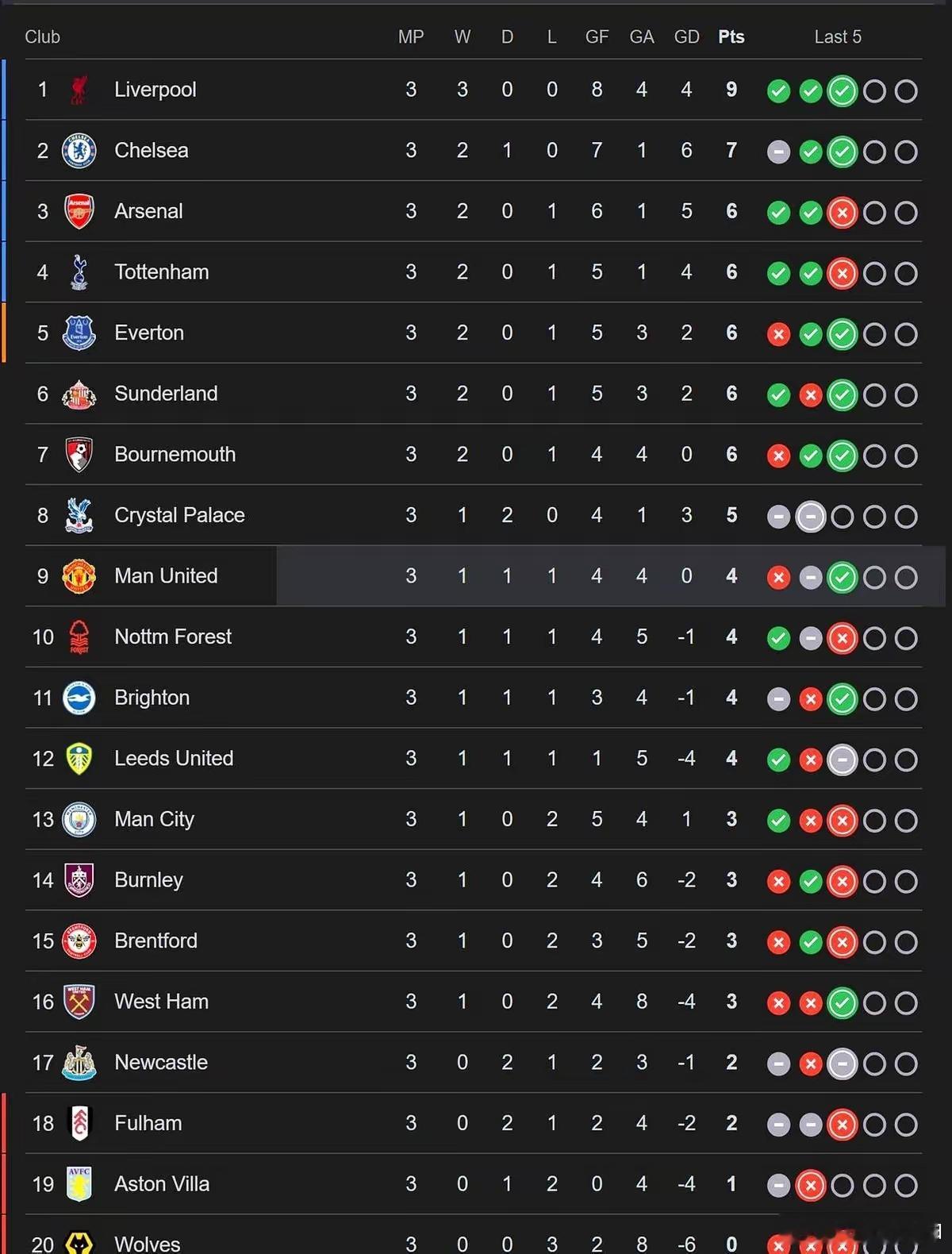
Task: Click the Leeds United club crest
Action: coord(79,759)
